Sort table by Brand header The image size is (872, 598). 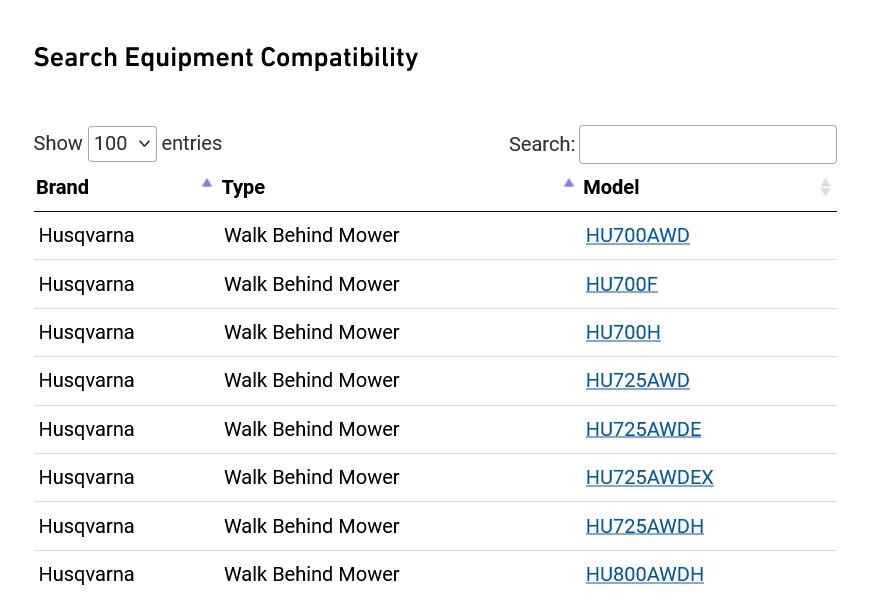pos(62,187)
